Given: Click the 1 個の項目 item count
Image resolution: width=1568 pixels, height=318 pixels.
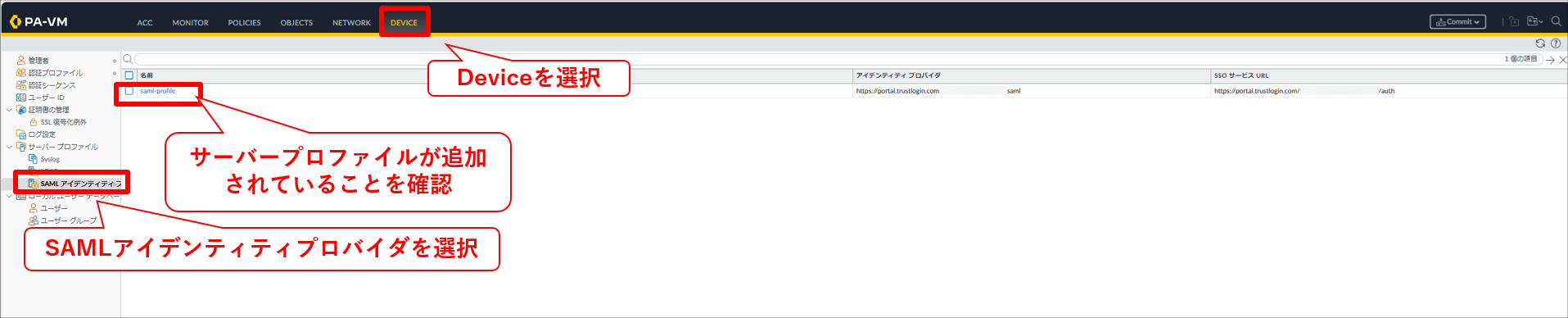Looking at the screenshot, I should [x=1521, y=59].
